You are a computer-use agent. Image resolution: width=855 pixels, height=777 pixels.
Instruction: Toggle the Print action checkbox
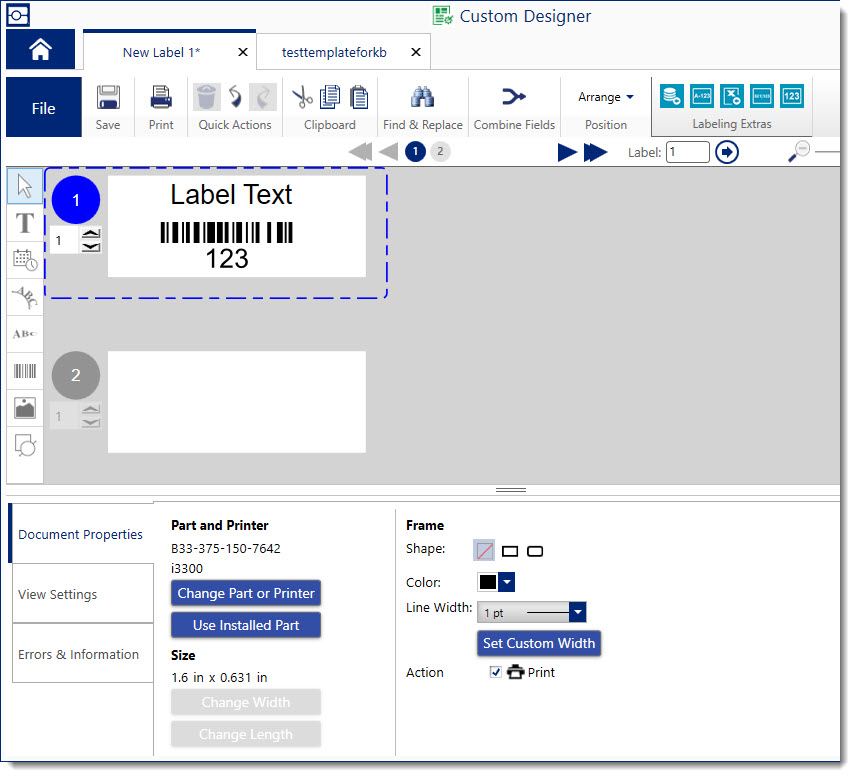pyautogui.click(x=496, y=673)
